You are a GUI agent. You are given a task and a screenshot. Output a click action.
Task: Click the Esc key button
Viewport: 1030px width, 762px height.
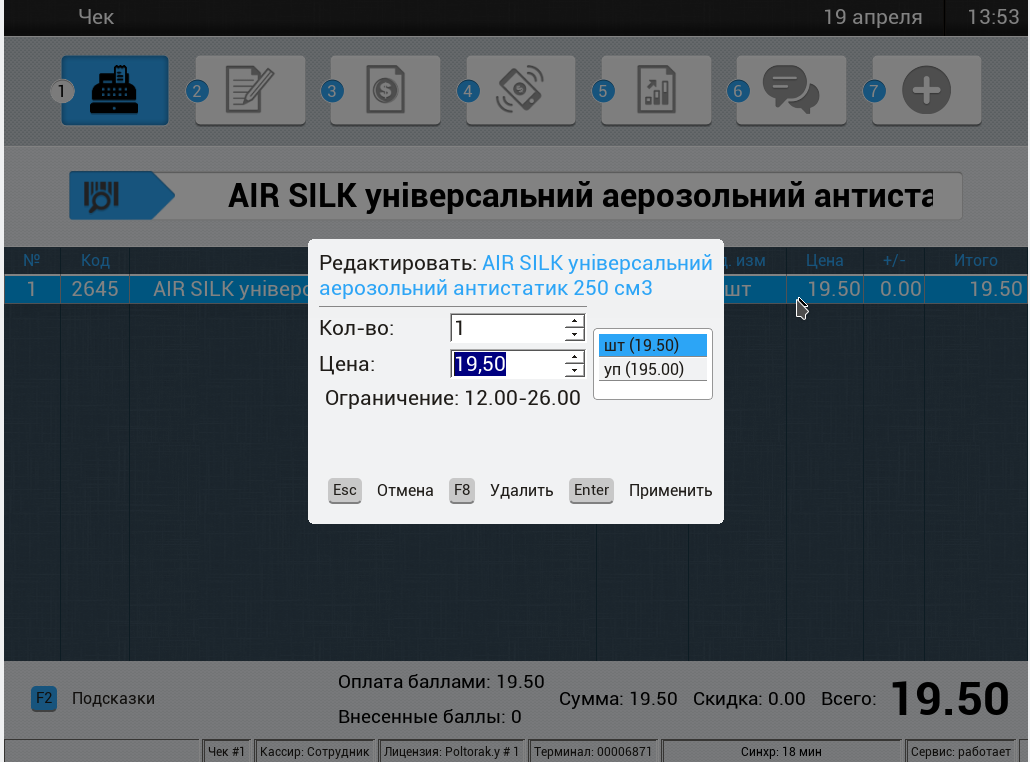(x=345, y=490)
